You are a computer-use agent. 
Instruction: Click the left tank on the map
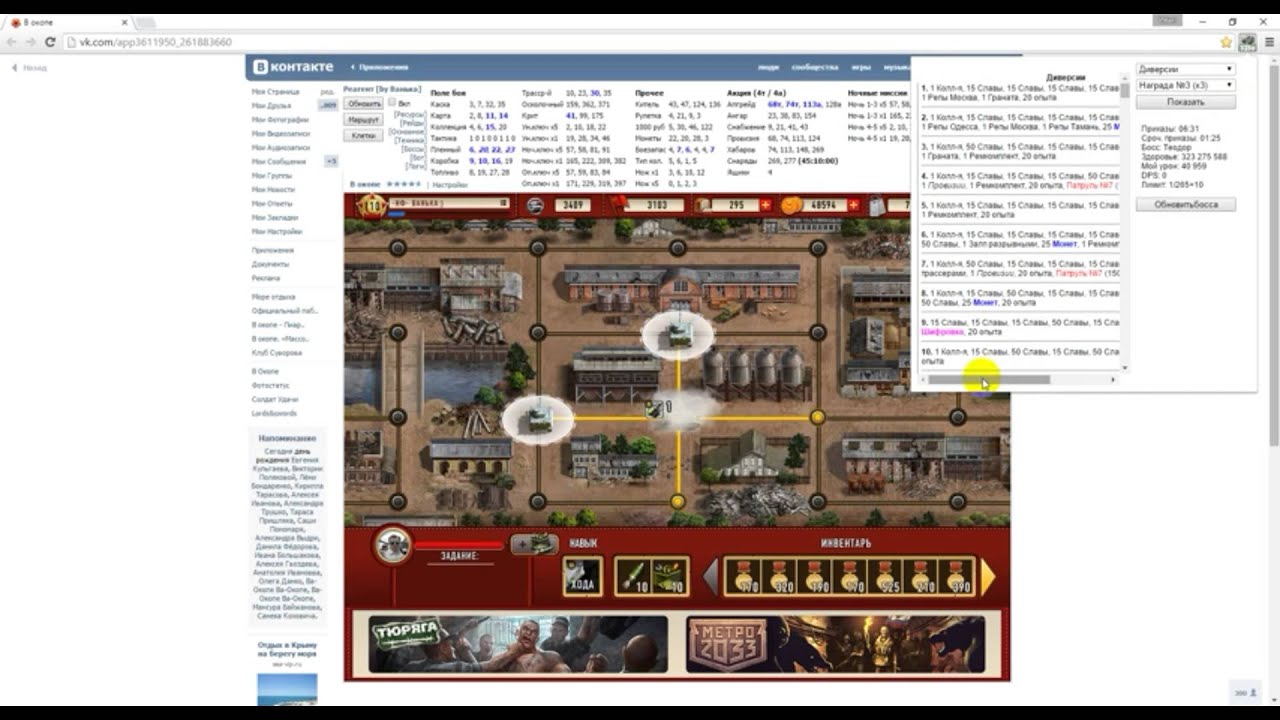[540, 420]
